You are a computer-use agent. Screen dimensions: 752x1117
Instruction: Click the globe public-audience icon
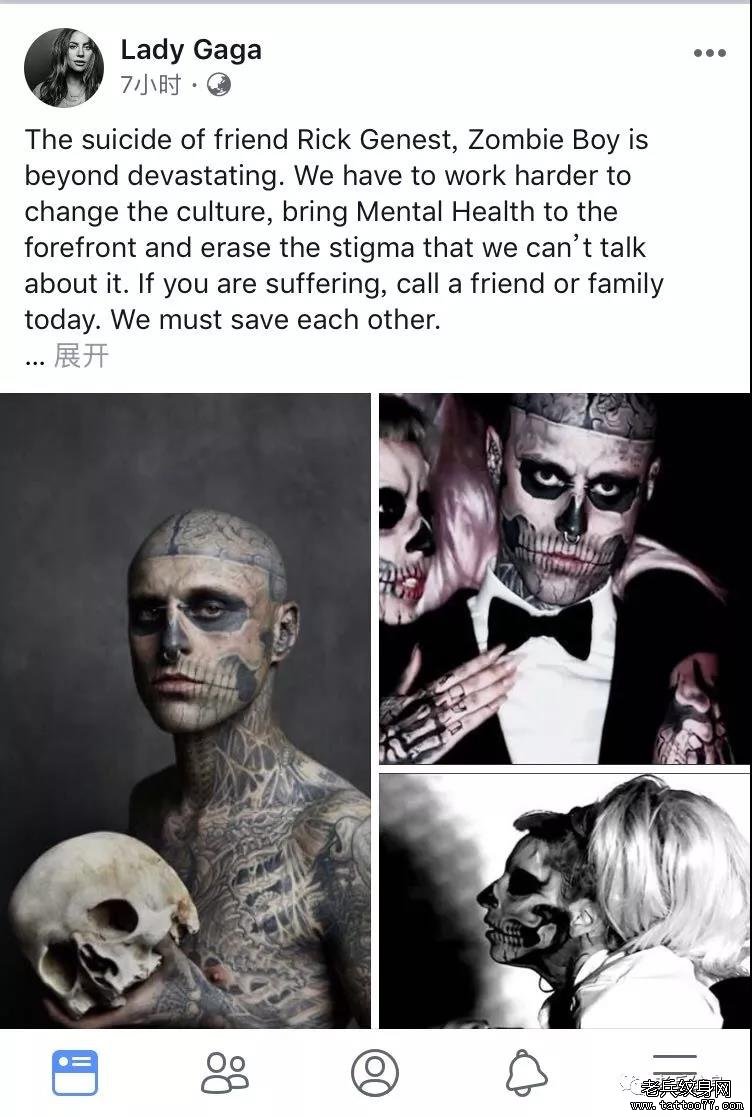pyautogui.click(x=219, y=85)
